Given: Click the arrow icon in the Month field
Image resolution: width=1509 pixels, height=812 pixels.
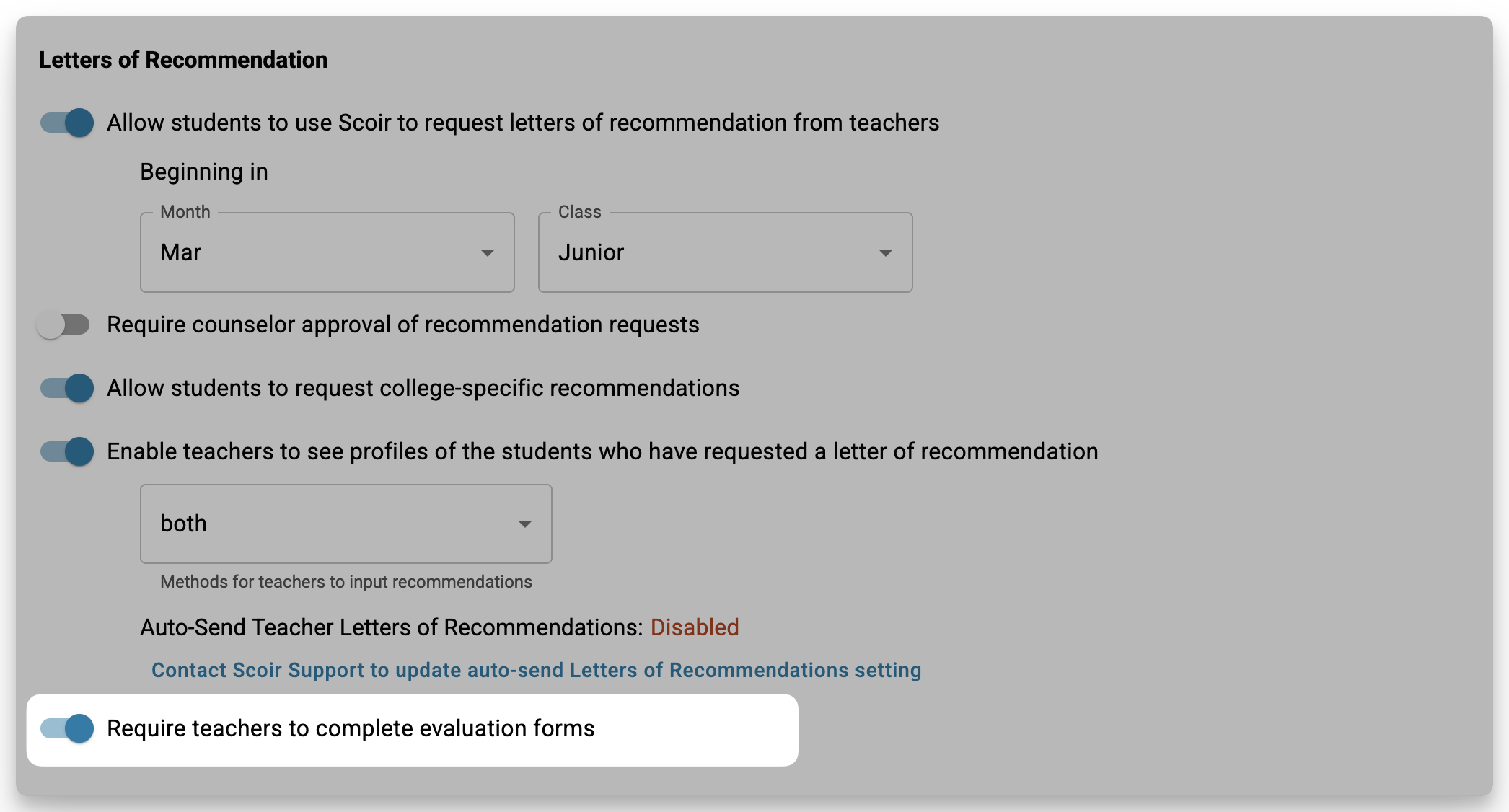Looking at the screenshot, I should pyautogui.click(x=488, y=253).
